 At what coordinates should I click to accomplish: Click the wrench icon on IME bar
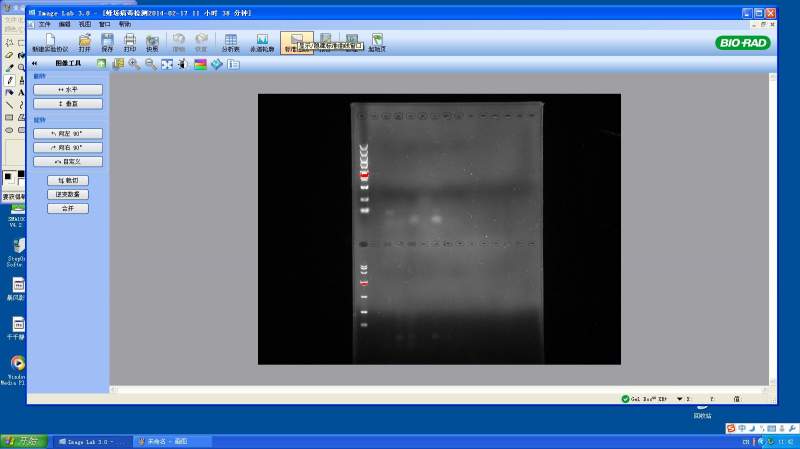pos(792,429)
